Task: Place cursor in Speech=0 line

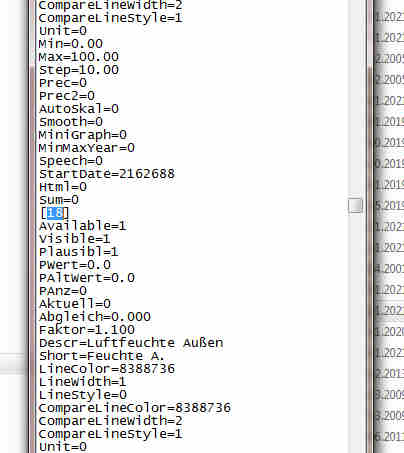Action: (71, 161)
